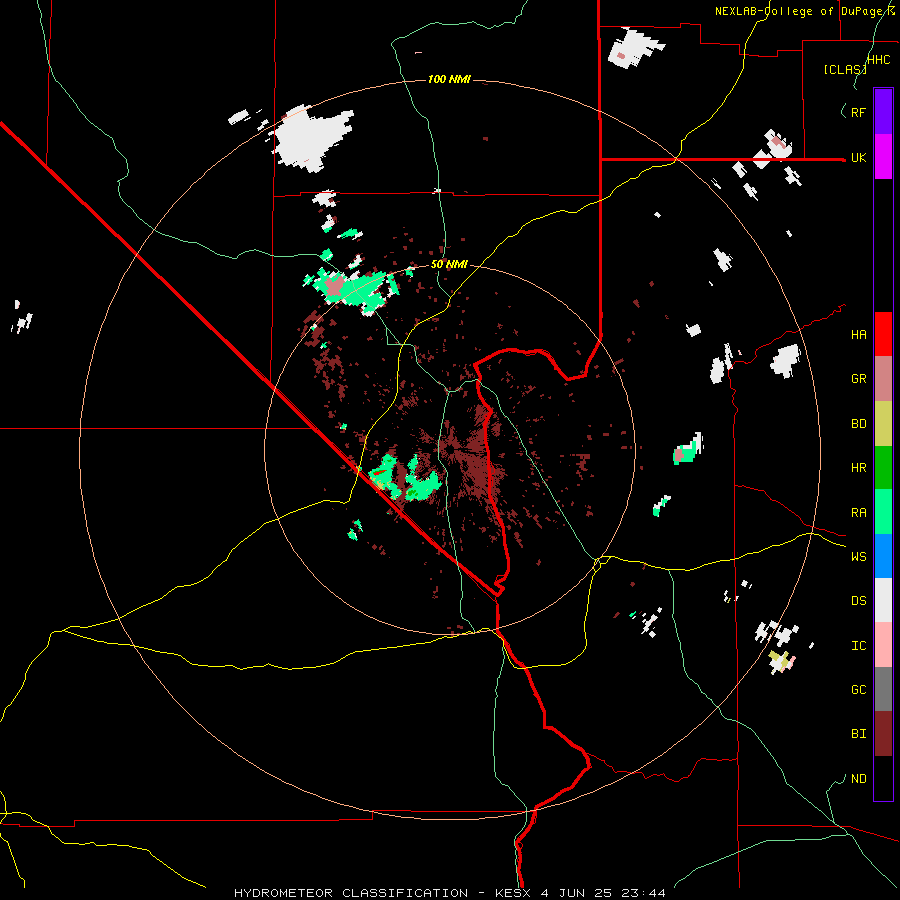
Task: Click the 'BI' legend label
Action: pyautogui.click(x=858, y=734)
